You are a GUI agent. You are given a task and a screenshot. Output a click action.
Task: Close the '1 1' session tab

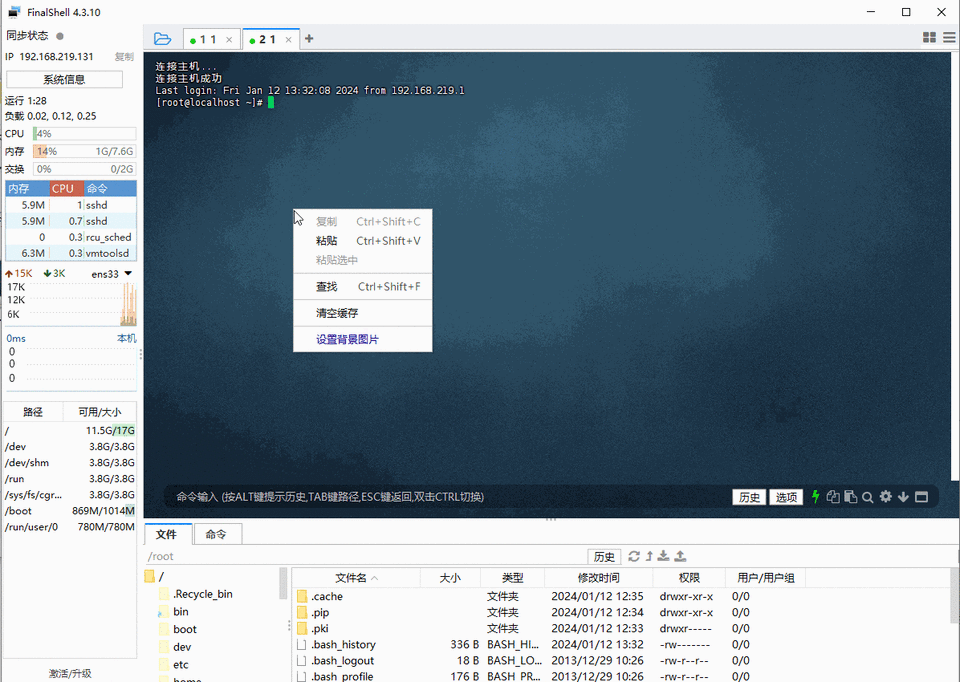pos(229,40)
